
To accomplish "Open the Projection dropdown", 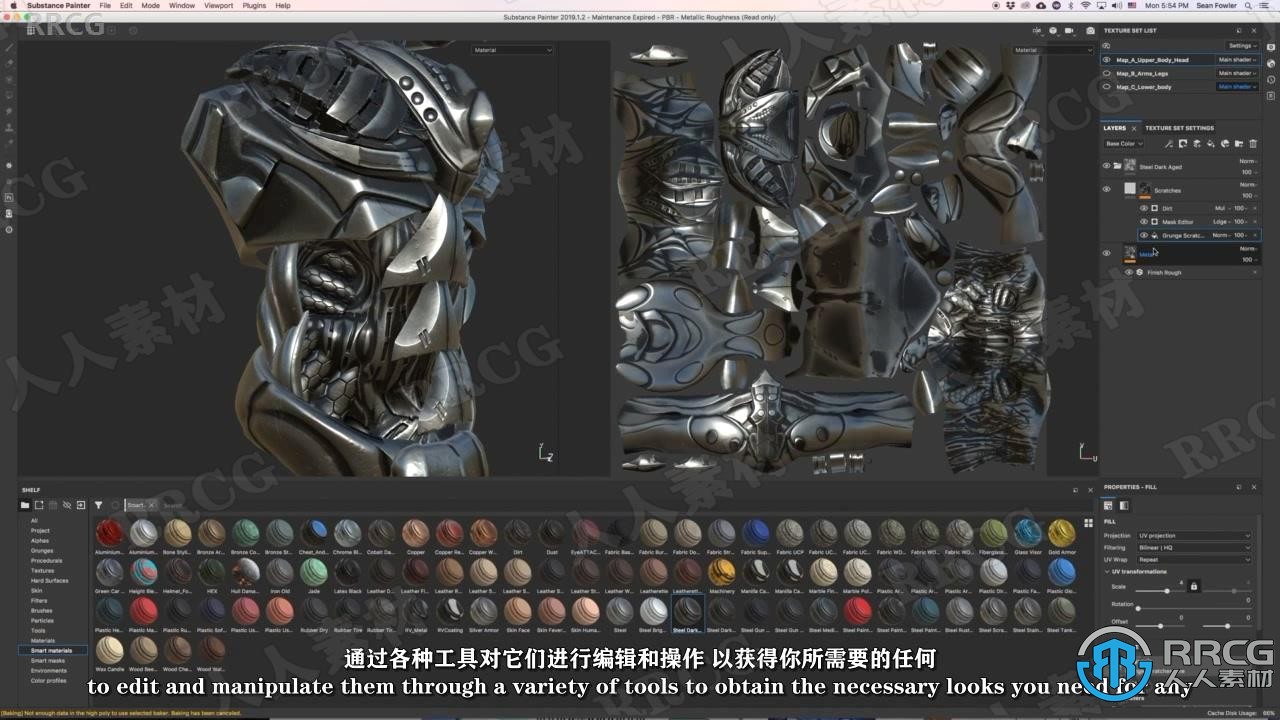I will click(1194, 535).
